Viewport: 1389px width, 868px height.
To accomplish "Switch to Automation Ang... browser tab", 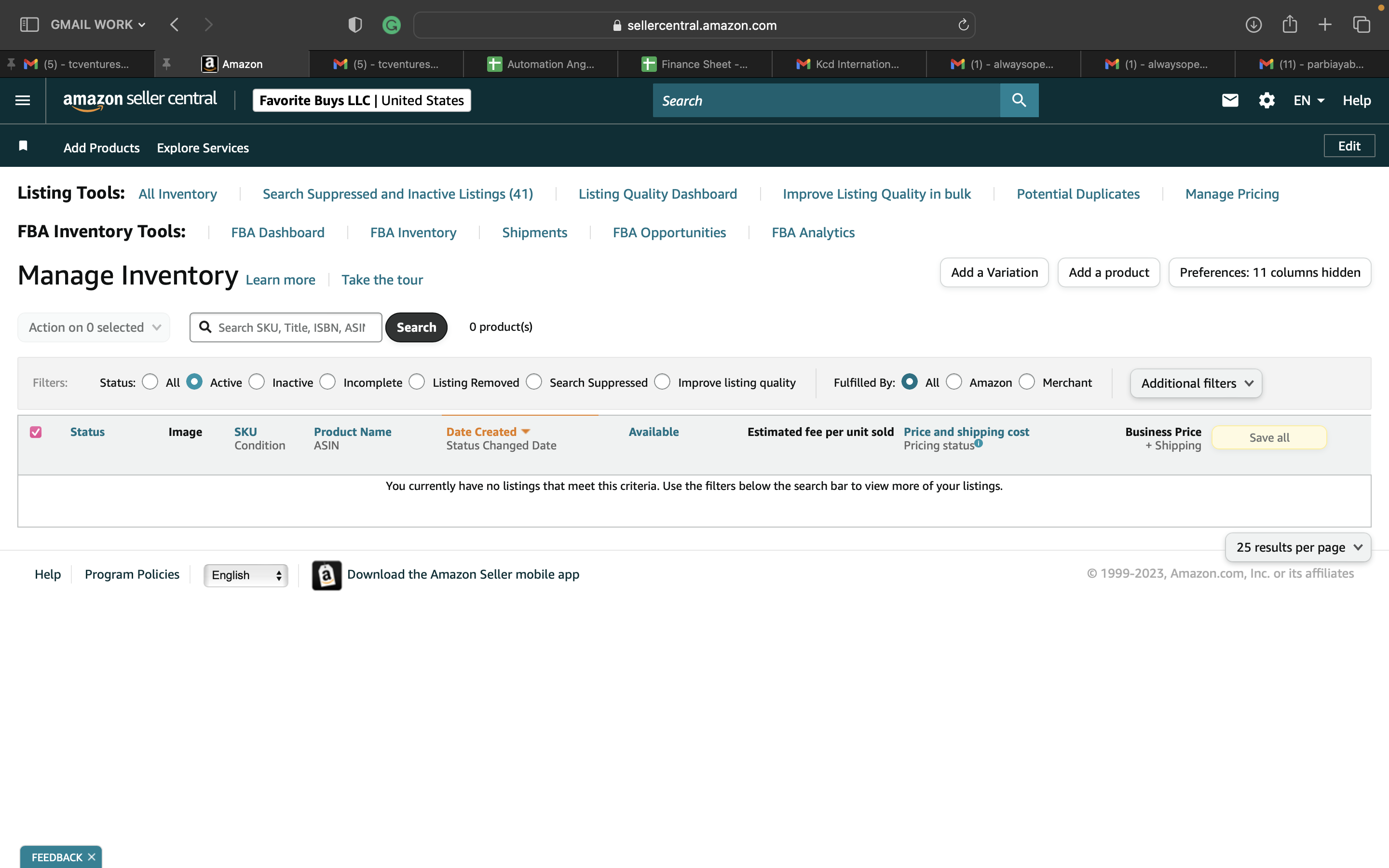I will coord(541,64).
